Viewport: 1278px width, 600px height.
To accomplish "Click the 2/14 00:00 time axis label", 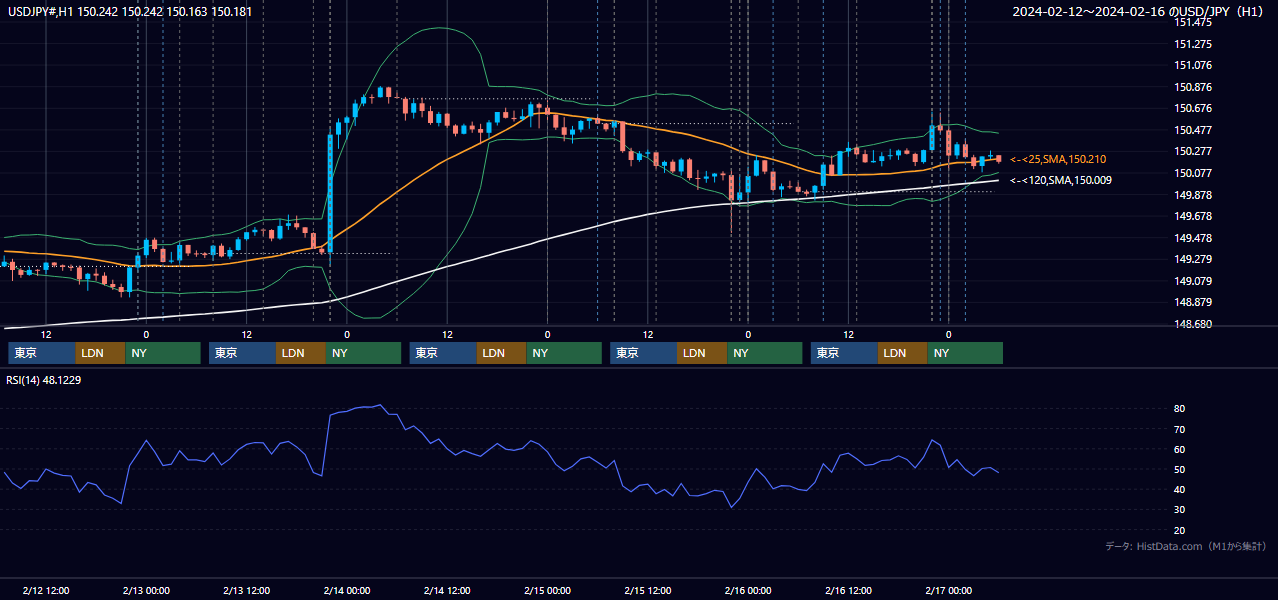I will [x=347, y=590].
